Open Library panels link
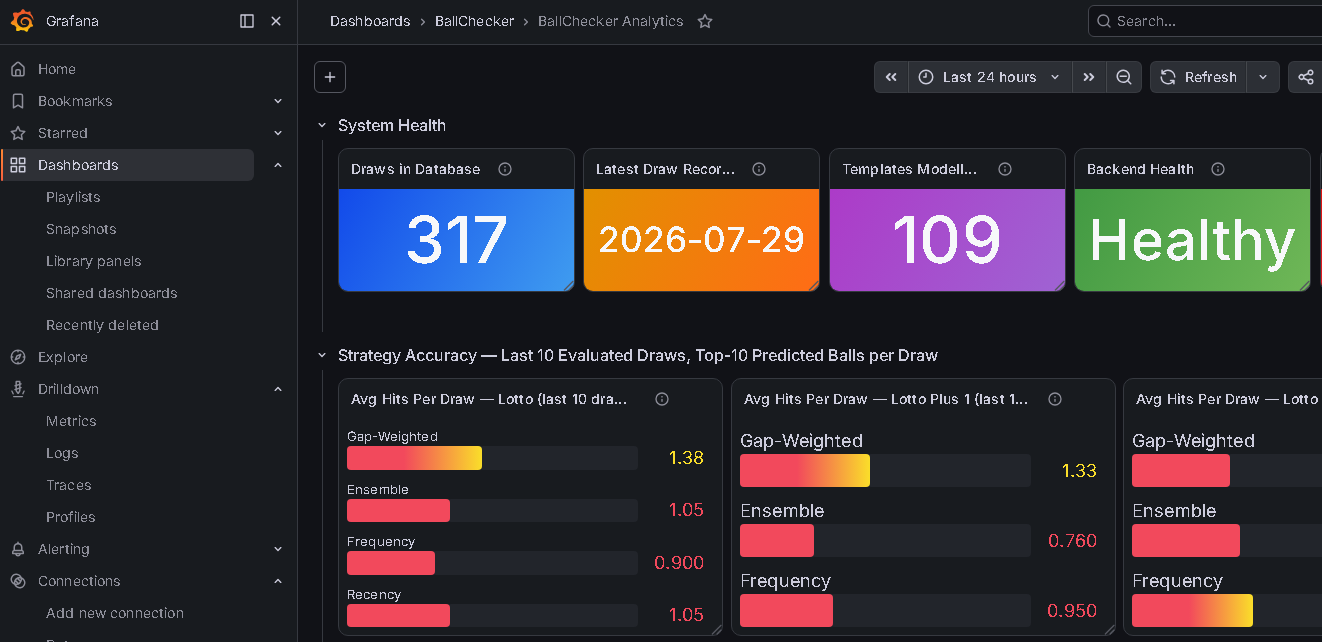Screen dimensions: 1322x642 (x=94, y=261)
